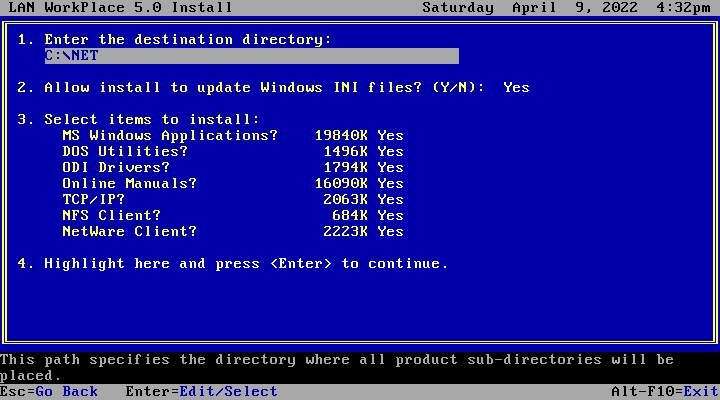Click the 2223K size value
This screenshot has width=720, height=400.
tap(346, 231)
